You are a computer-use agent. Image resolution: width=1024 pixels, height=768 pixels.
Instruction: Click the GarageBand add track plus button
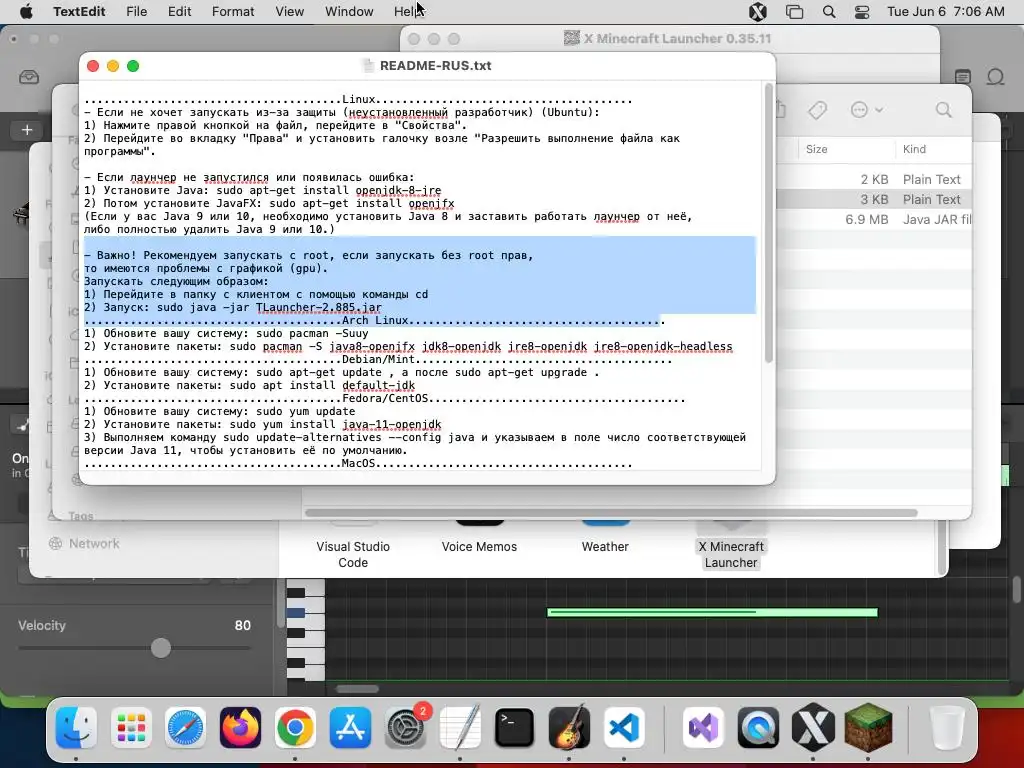tap(27, 130)
